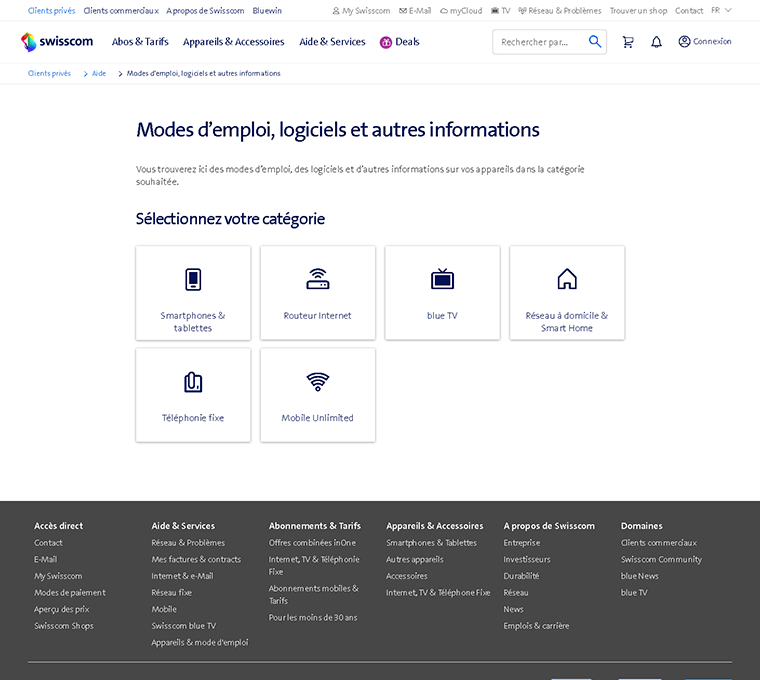Click footer Internet & e-Mail link
This screenshot has width=760, height=680.
click(x=182, y=576)
